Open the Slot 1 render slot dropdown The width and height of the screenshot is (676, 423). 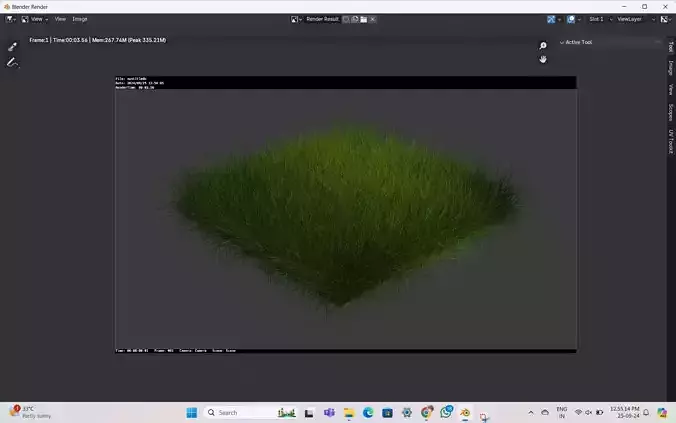[600, 19]
